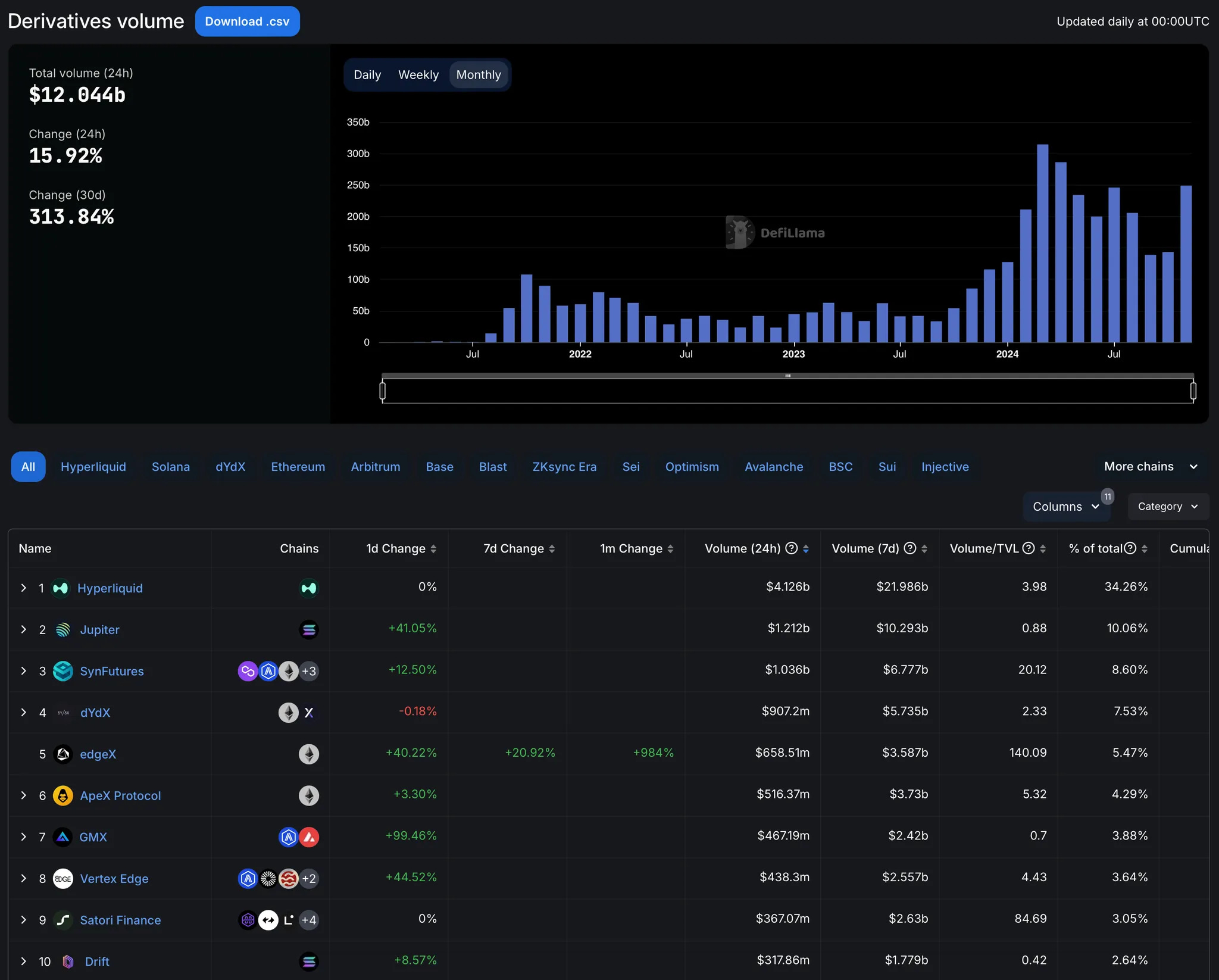Click the Vertex Edge logo icon

click(62, 879)
